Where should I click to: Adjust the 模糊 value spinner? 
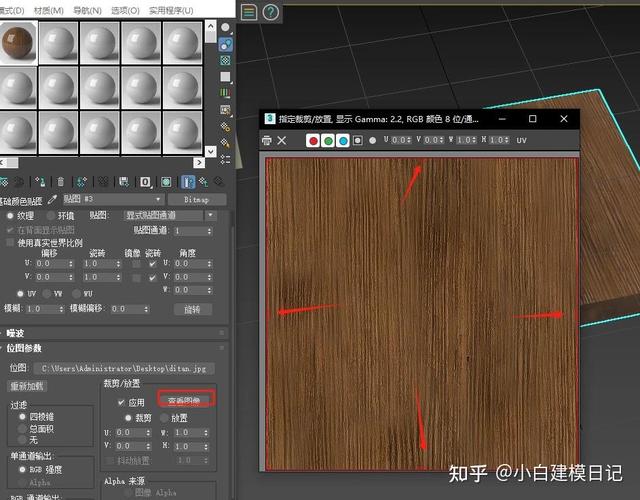pos(61,309)
